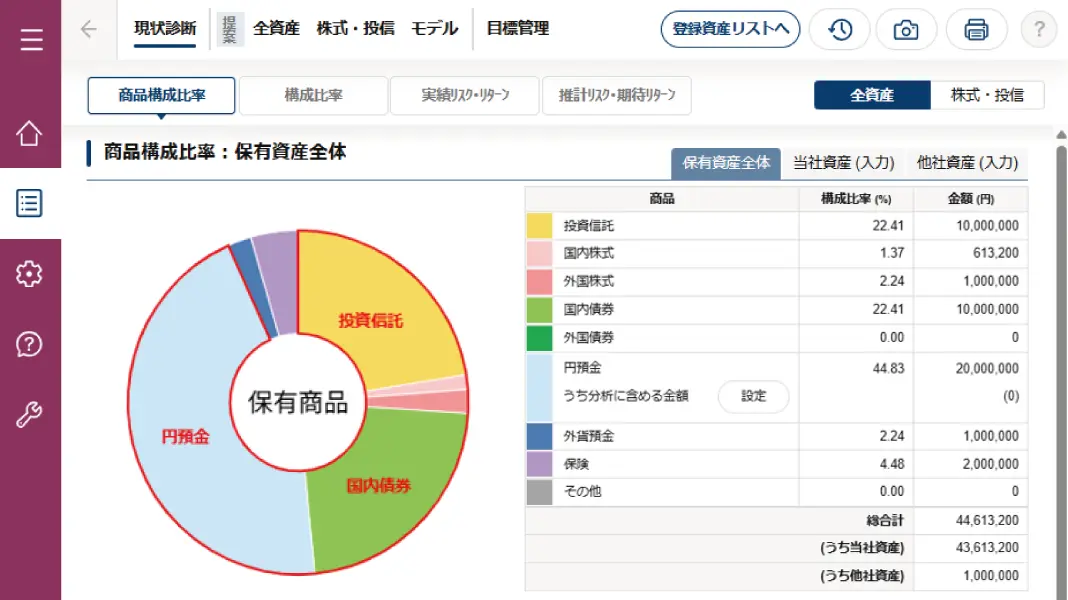Click the purple 保険 color swatch
The image size is (1068, 600).
coord(539,464)
